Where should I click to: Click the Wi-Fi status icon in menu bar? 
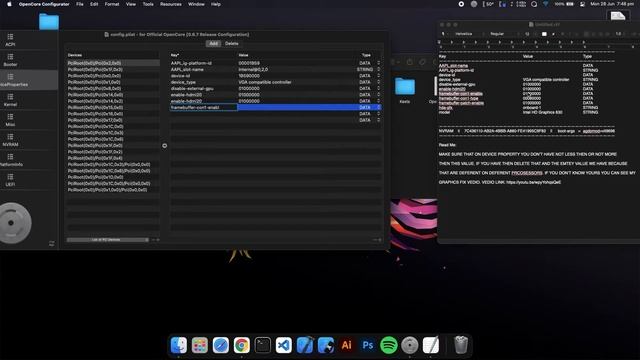546,4
